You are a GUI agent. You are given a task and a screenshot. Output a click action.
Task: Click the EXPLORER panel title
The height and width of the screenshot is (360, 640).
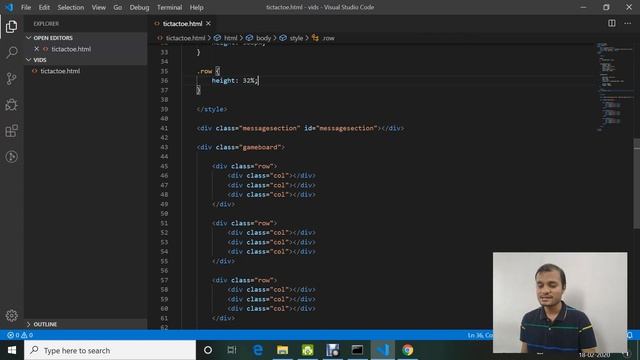pos(46,24)
